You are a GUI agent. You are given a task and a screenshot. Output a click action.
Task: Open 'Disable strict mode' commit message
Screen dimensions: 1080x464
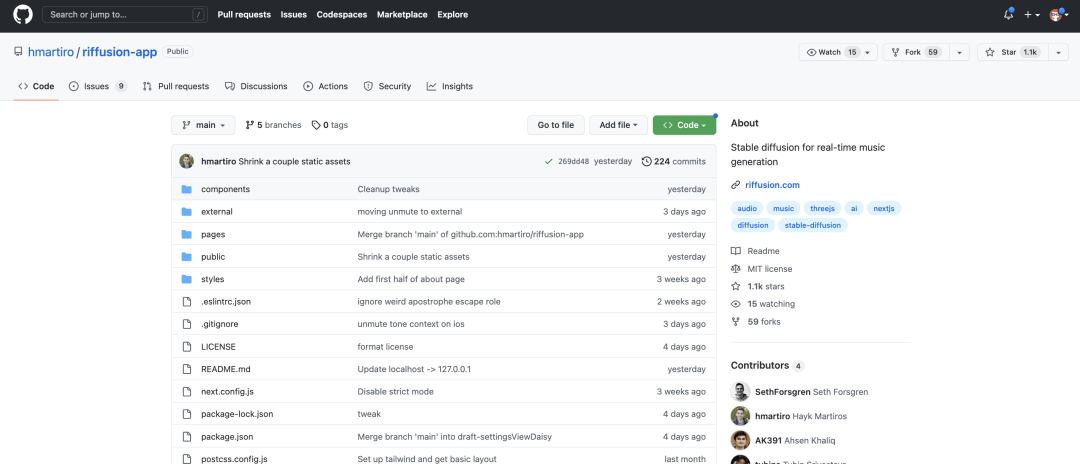click(x=395, y=391)
